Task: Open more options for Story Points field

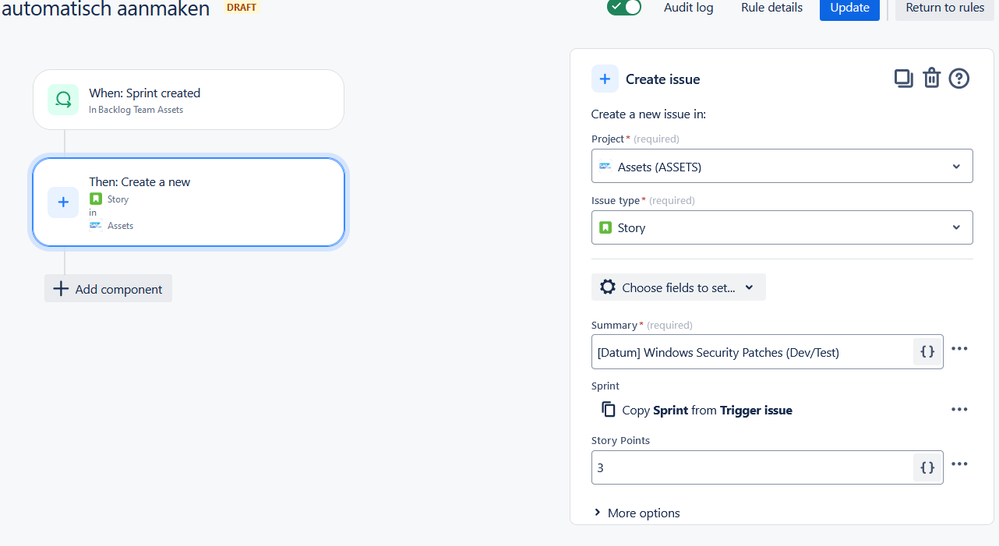Action: tap(959, 464)
